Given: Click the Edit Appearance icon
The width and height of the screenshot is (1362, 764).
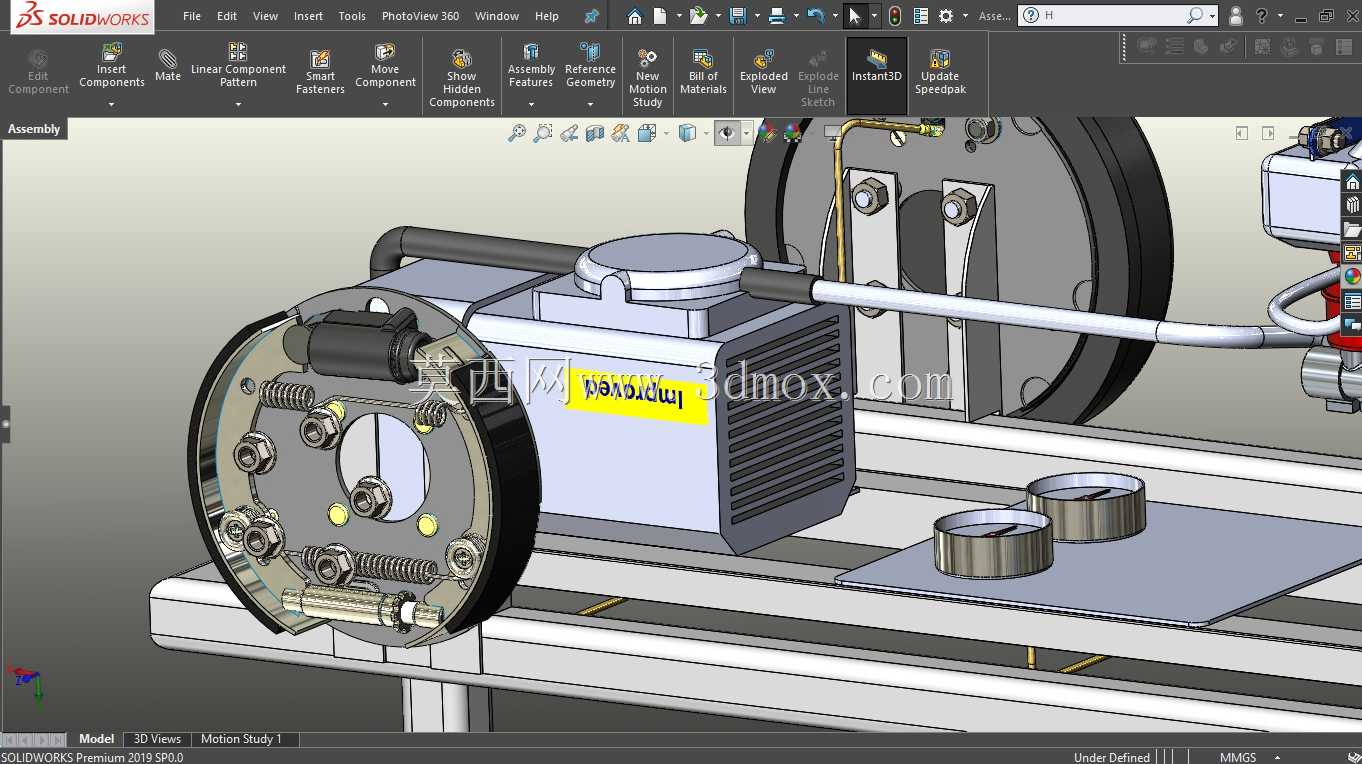Looking at the screenshot, I should [767, 132].
